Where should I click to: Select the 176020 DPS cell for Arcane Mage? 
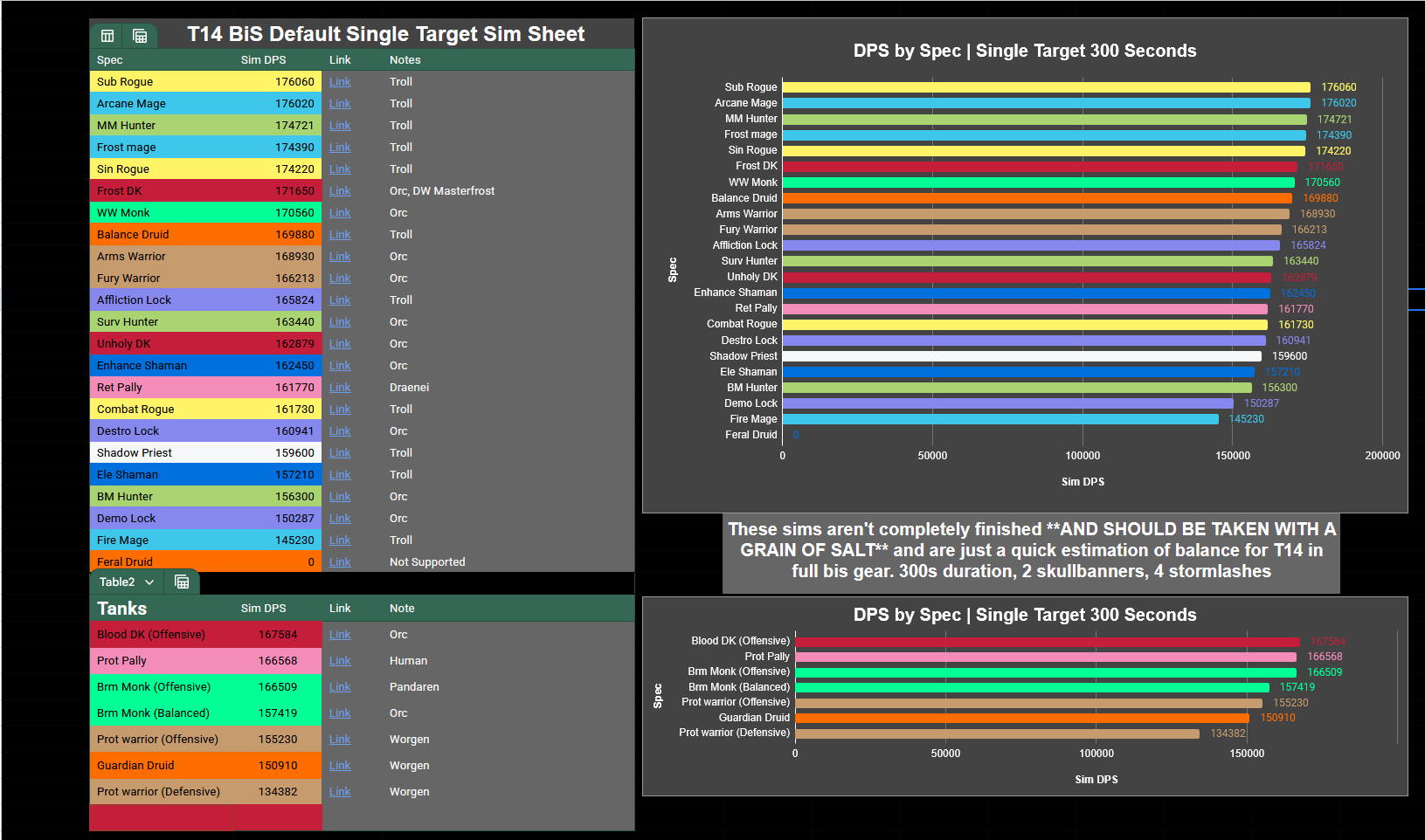click(x=277, y=104)
